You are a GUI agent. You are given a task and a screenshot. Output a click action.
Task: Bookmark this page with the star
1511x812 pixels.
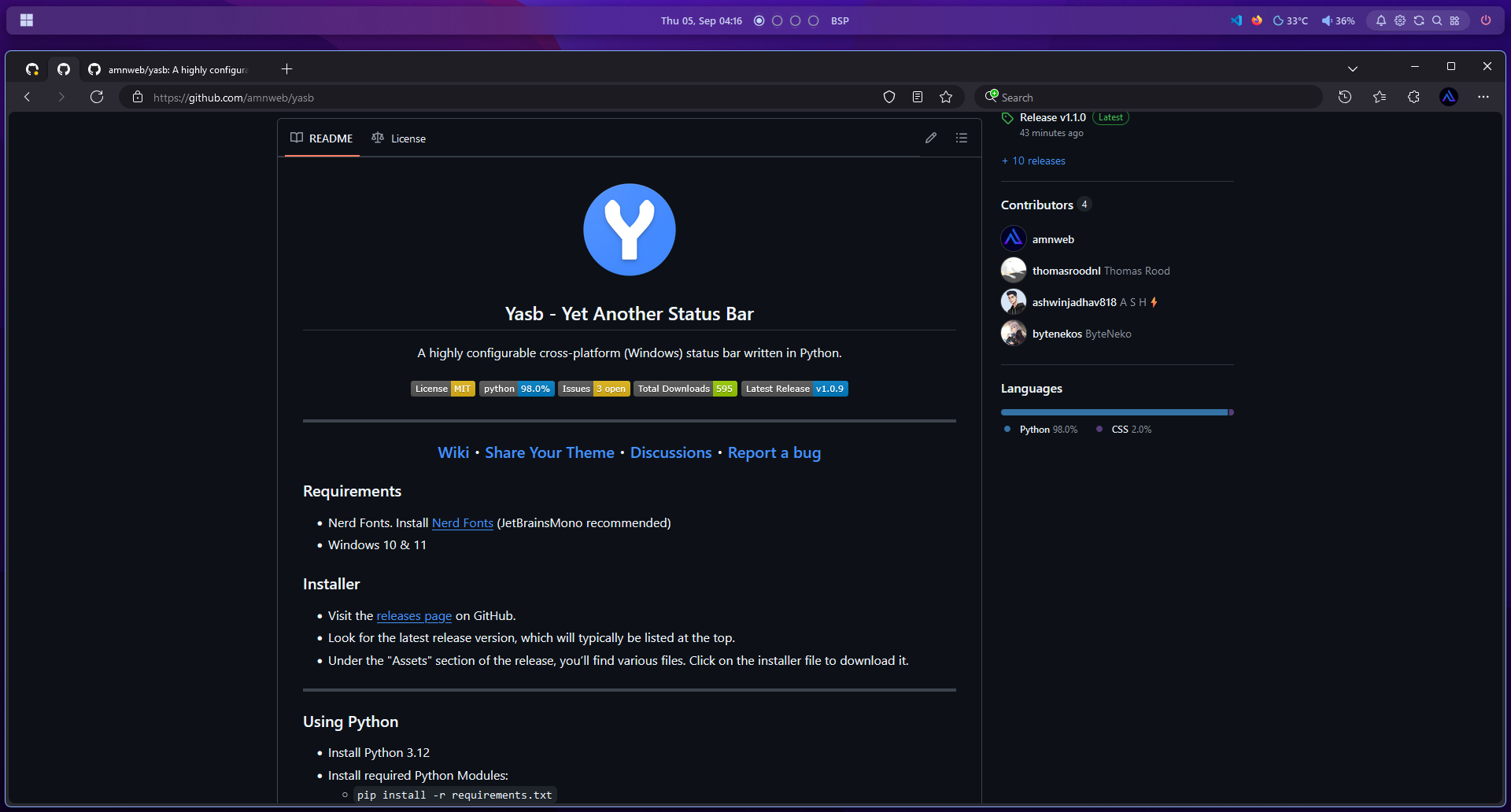click(946, 97)
